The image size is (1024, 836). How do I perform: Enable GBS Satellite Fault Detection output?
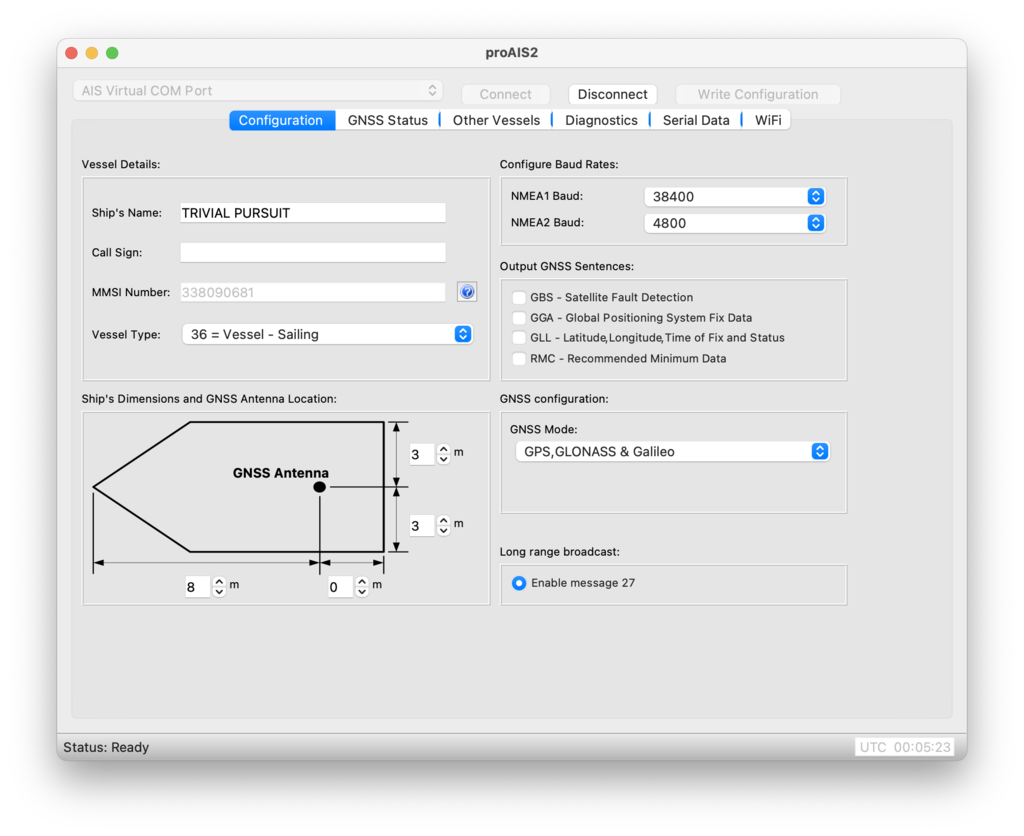coord(519,298)
